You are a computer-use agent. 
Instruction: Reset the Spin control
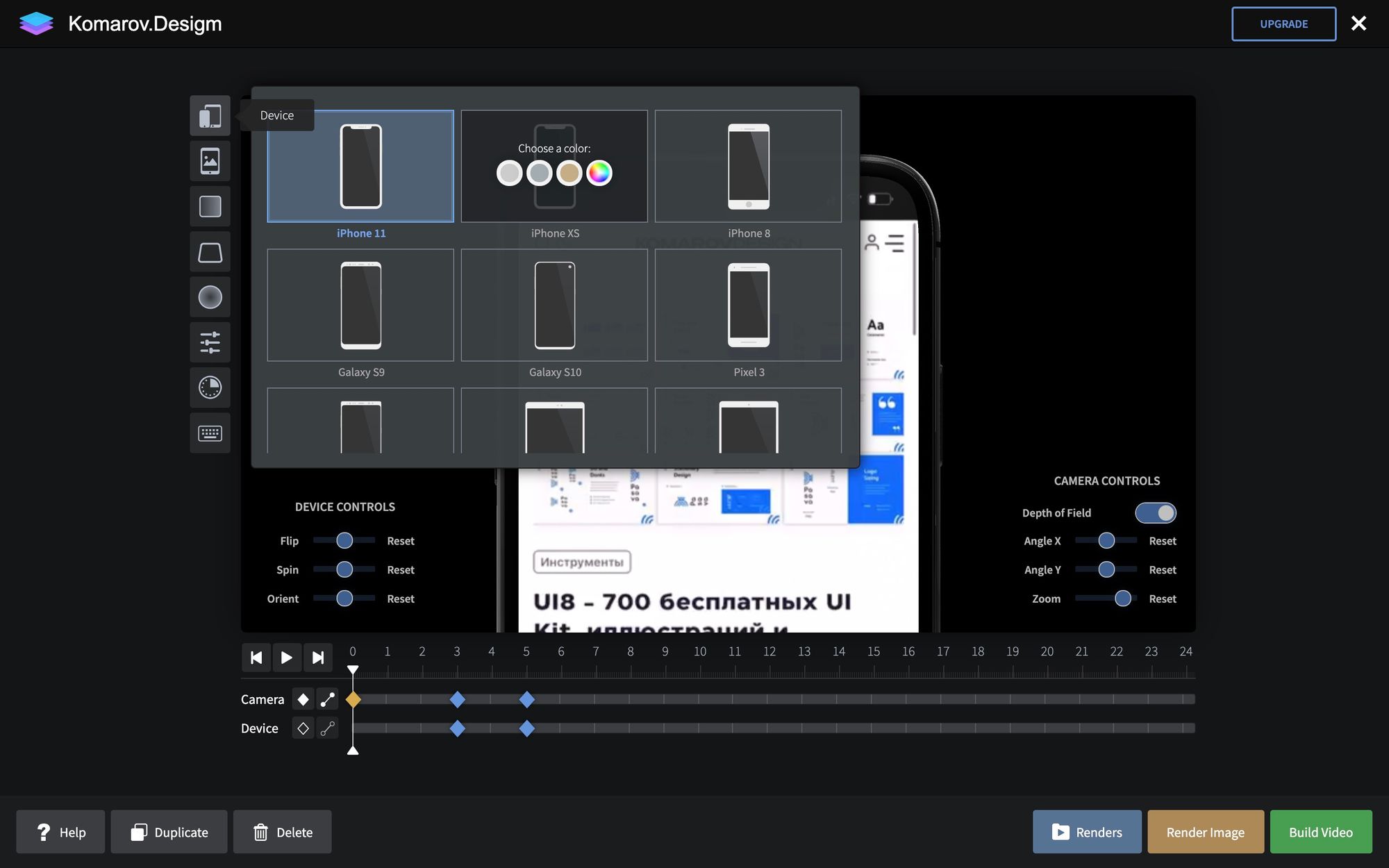pos(401,570)
